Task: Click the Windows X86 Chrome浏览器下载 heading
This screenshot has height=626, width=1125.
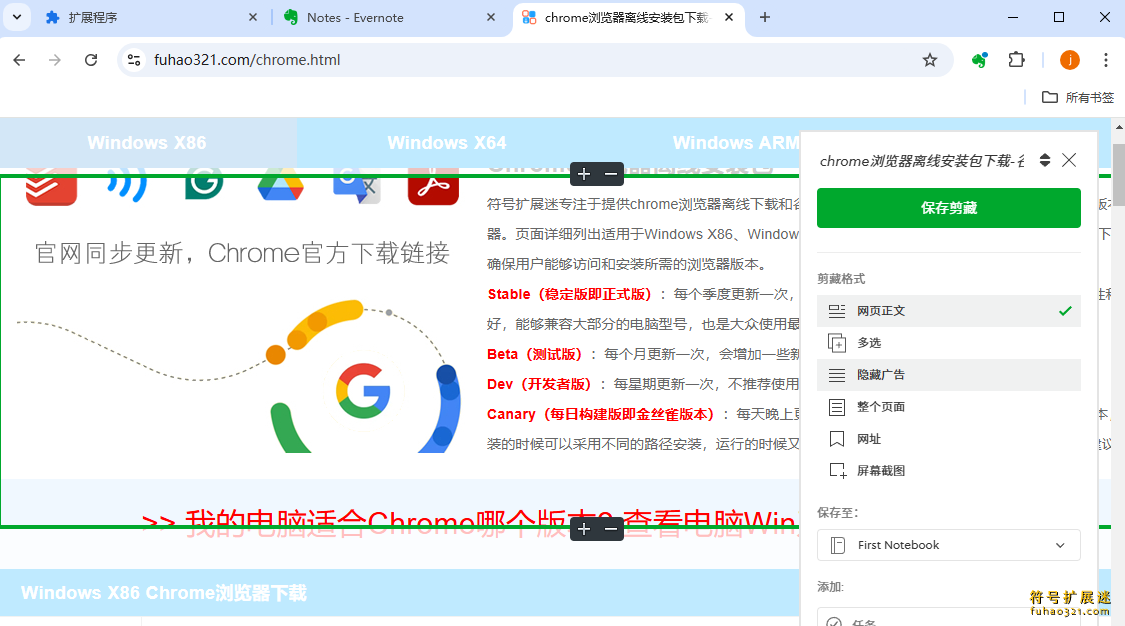Action: [164, 593]
